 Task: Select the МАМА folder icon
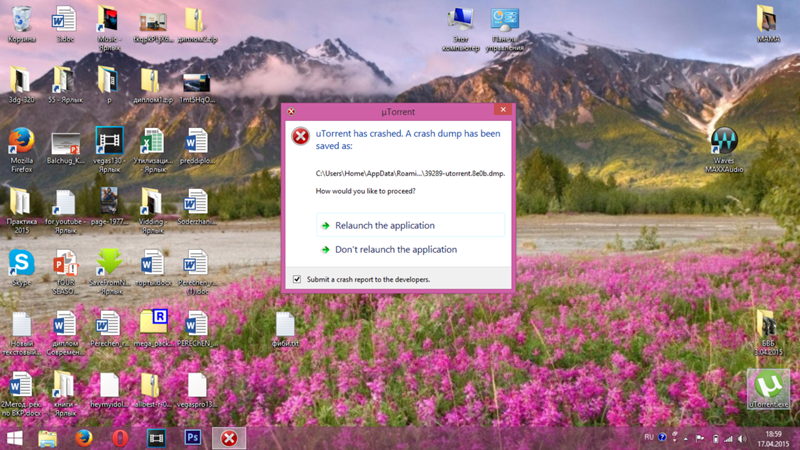tap(768, 24)
